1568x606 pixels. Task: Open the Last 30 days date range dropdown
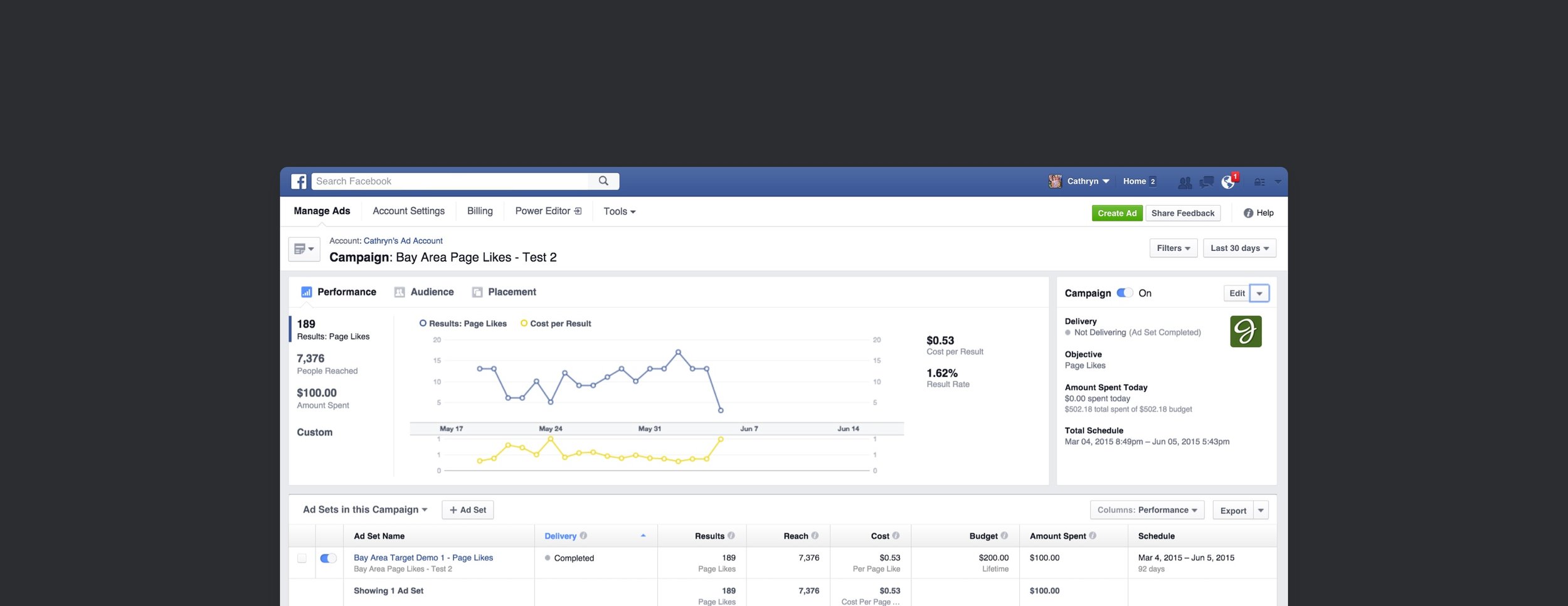pos(1239,248)
